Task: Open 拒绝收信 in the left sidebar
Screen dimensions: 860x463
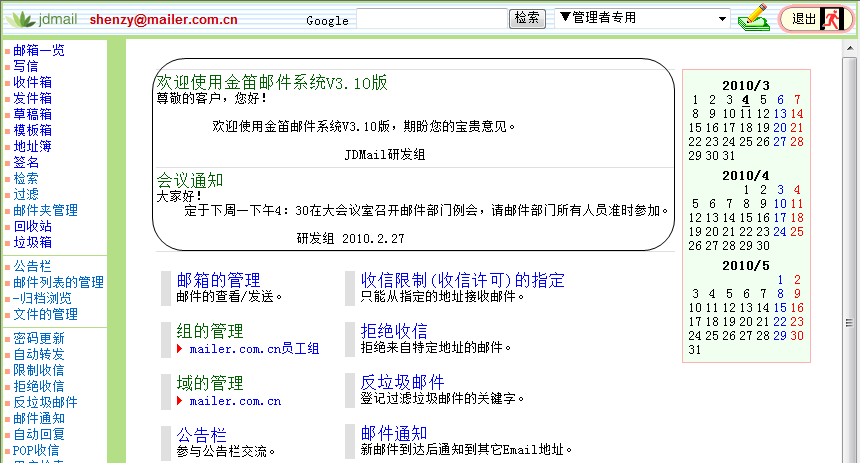Action: coord(38,386)
